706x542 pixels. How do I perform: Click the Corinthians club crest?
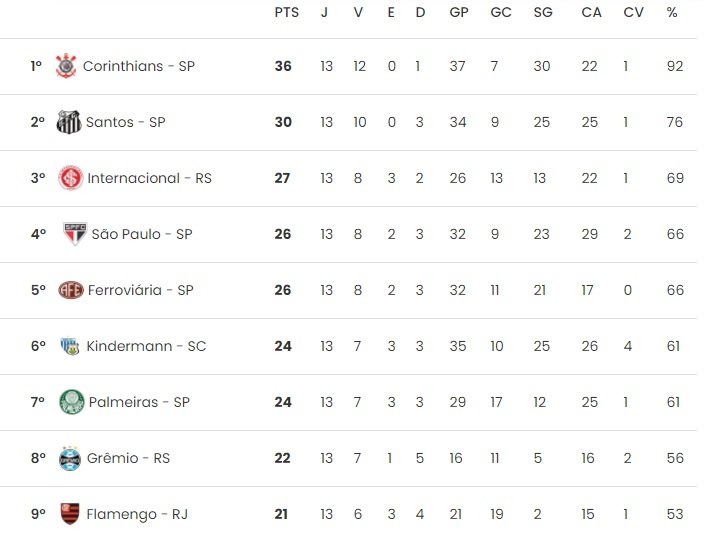[66, 66]
